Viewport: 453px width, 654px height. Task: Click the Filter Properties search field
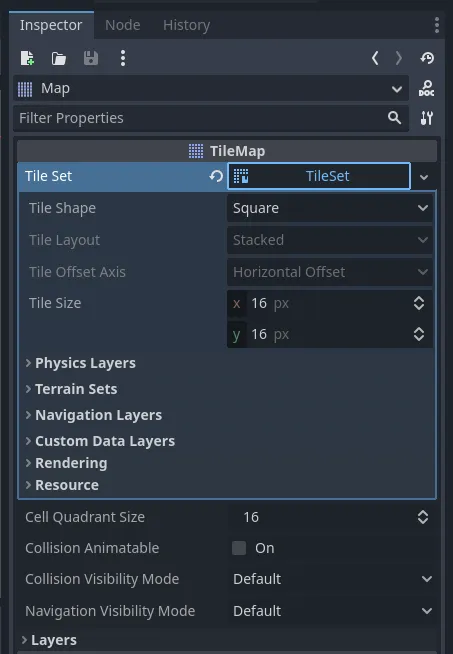coord(211,118)
